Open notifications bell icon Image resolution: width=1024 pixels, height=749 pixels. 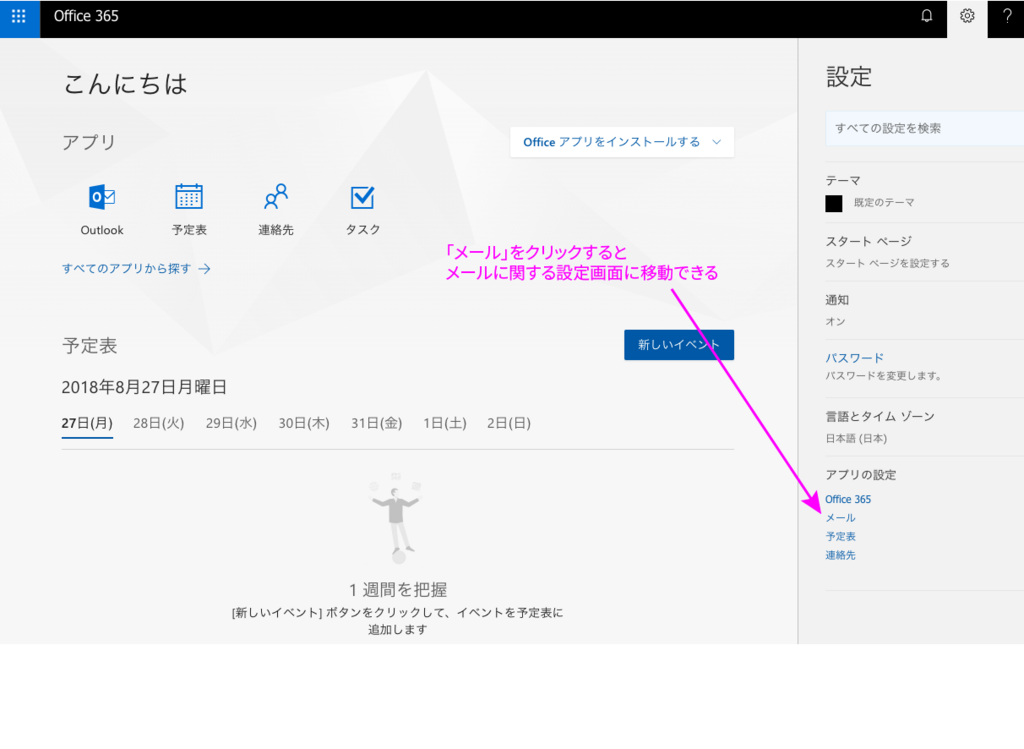(x=926, y=16)
